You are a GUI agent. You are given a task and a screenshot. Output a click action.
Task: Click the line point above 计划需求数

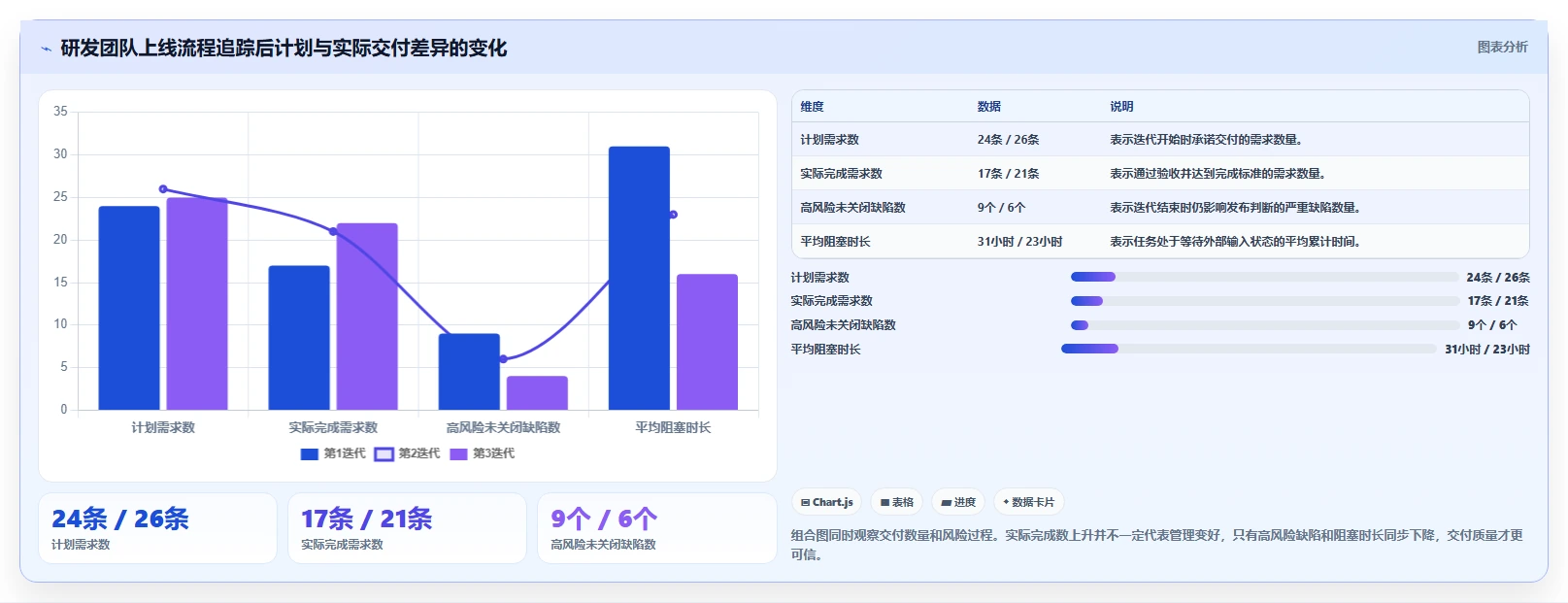[163, 189]
